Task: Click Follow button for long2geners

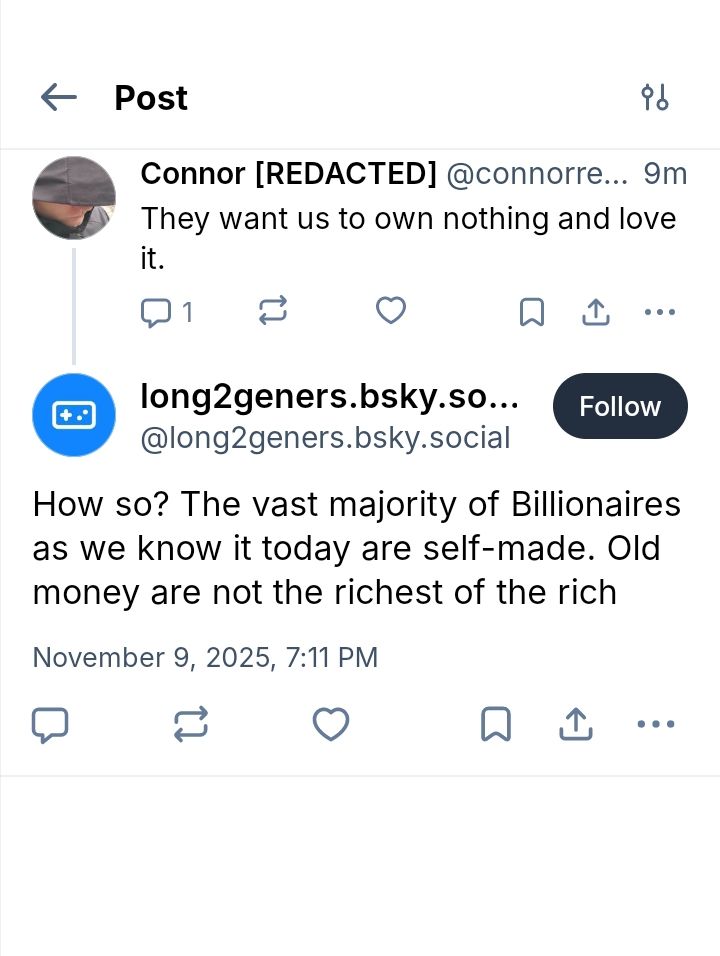Action: point(619,406)
